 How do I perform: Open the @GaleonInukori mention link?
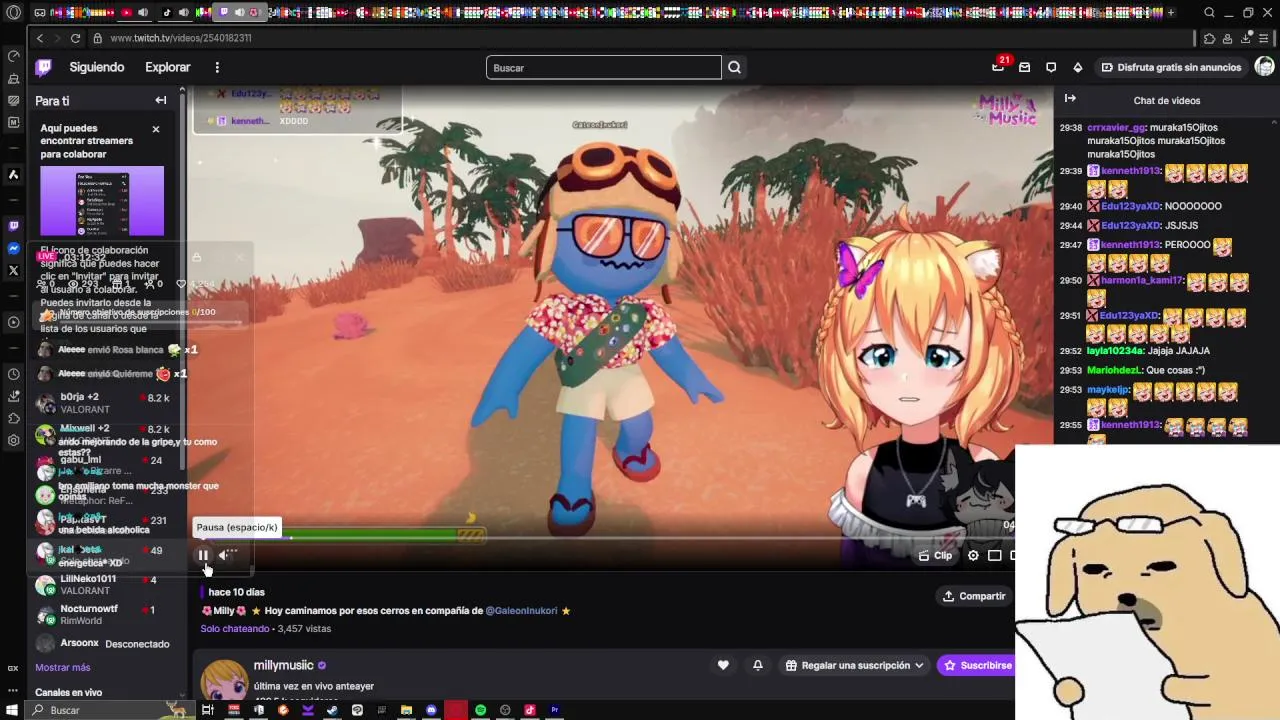[x=521, y=610]
